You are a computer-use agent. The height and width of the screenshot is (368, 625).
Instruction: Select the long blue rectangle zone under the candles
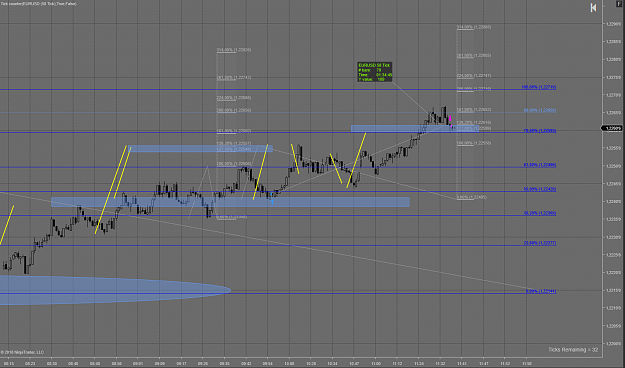click(x=230, y=202)
